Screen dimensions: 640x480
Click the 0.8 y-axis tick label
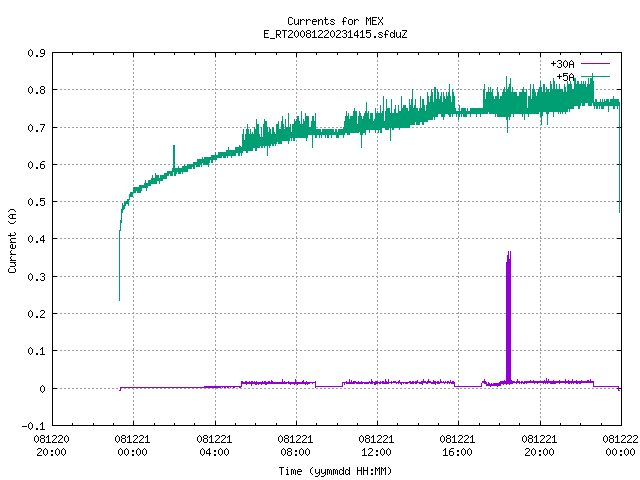[x=36, y=90]
